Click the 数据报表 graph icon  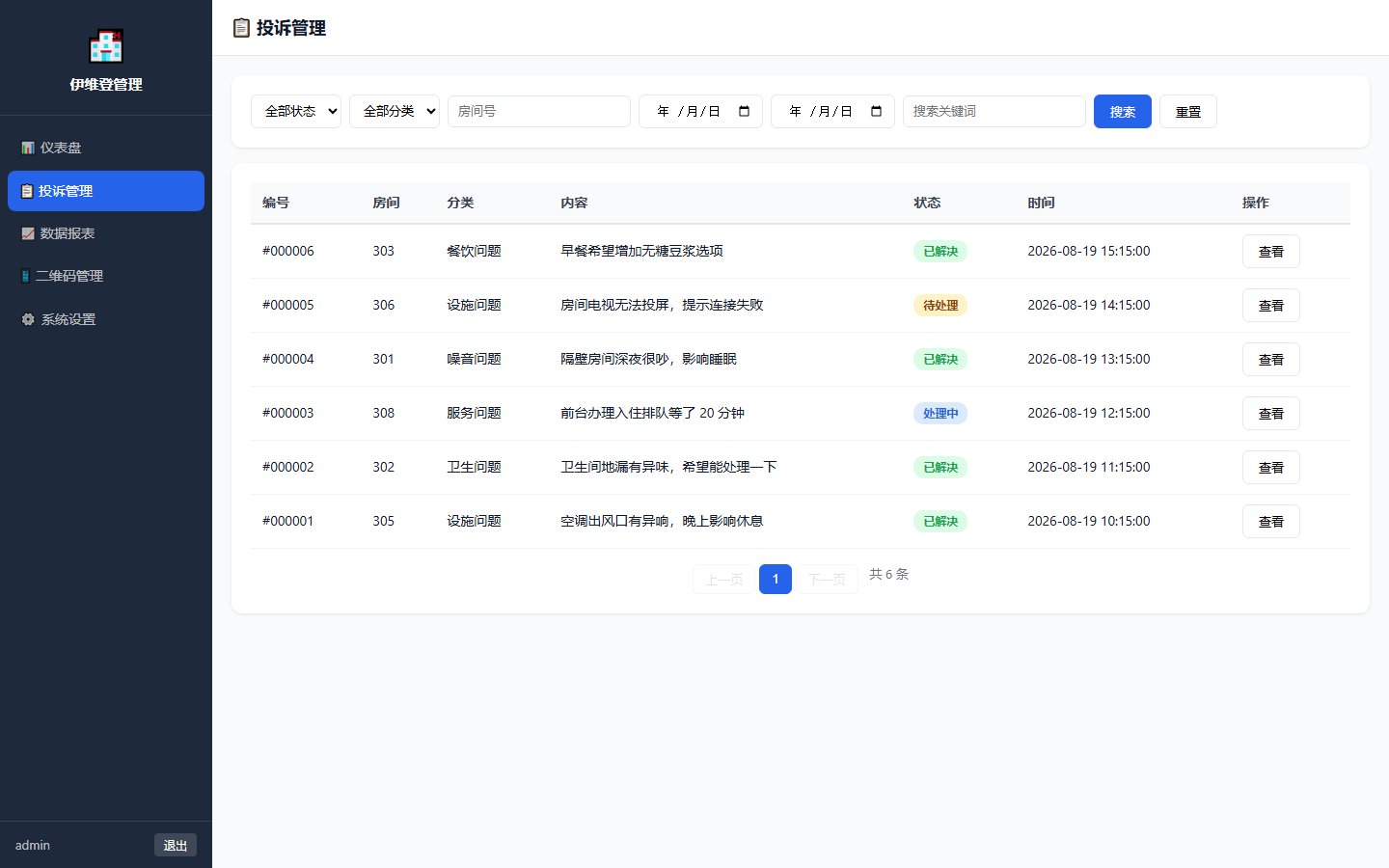[28, 233]
